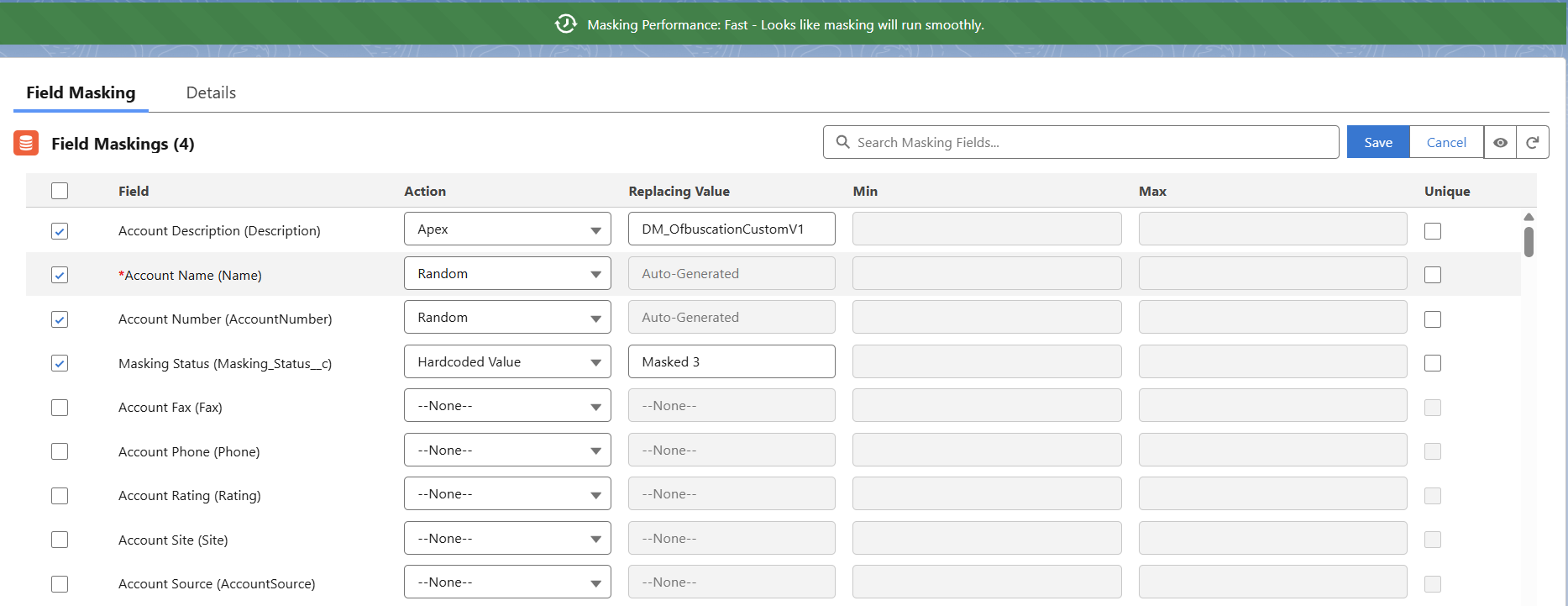Click the Save button
This screenshot has height=606, width=1568.
(x=1377, y=143)
